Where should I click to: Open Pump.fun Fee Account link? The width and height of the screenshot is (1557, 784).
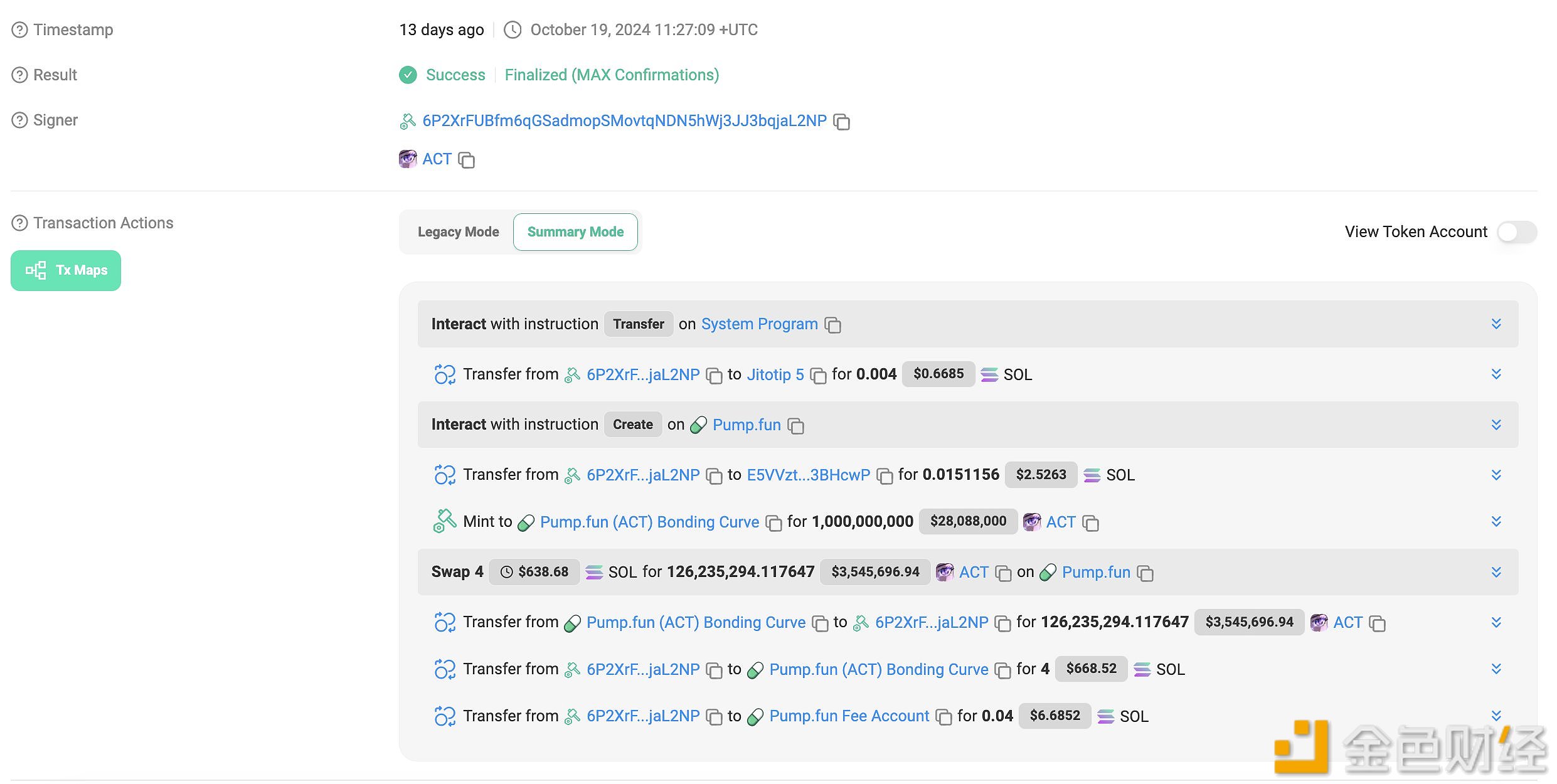(x=849, y=716)
